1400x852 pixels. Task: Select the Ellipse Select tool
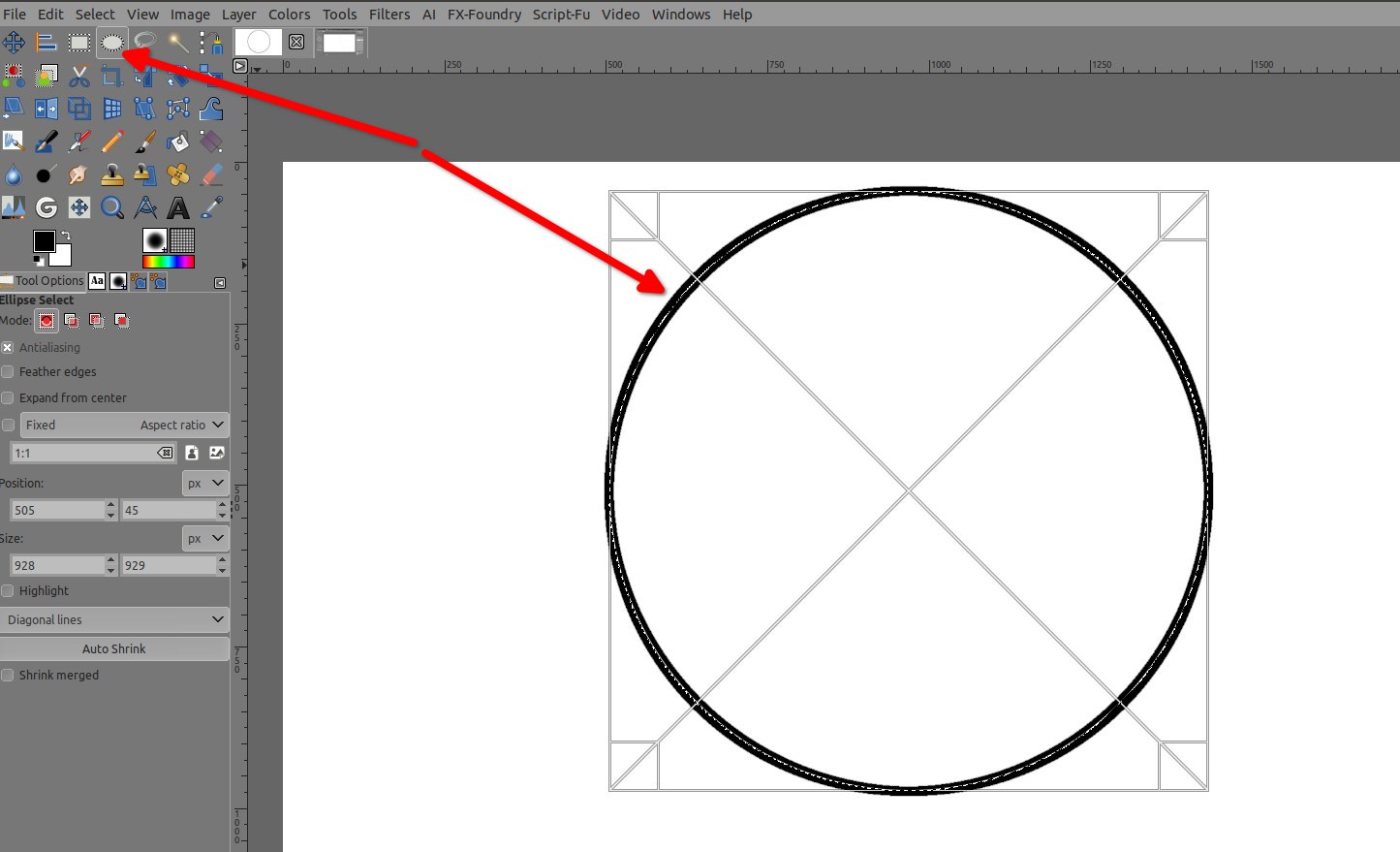(x=112, y=42)
